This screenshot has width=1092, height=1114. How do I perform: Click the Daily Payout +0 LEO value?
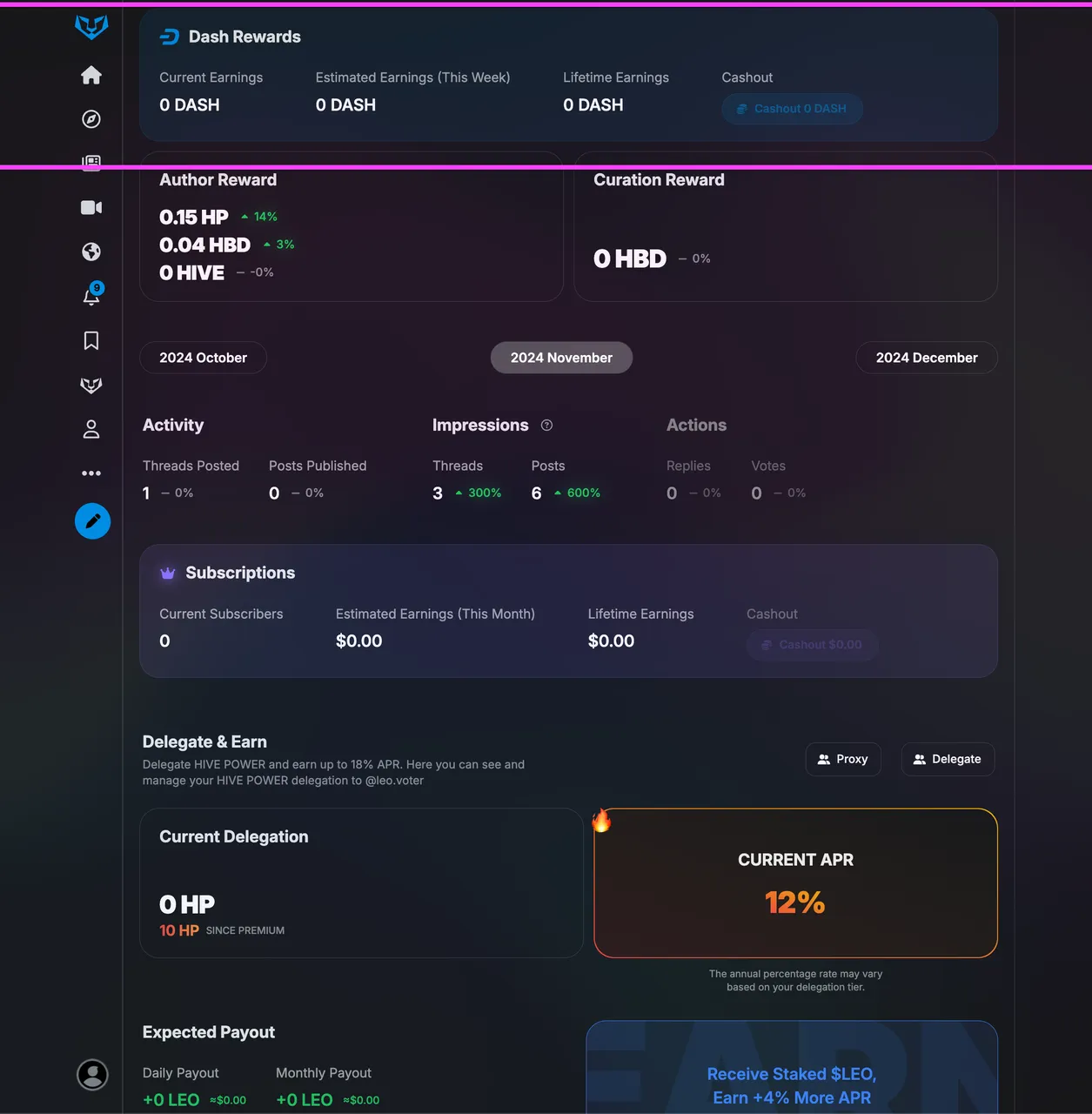click(x=171, y=1100)
